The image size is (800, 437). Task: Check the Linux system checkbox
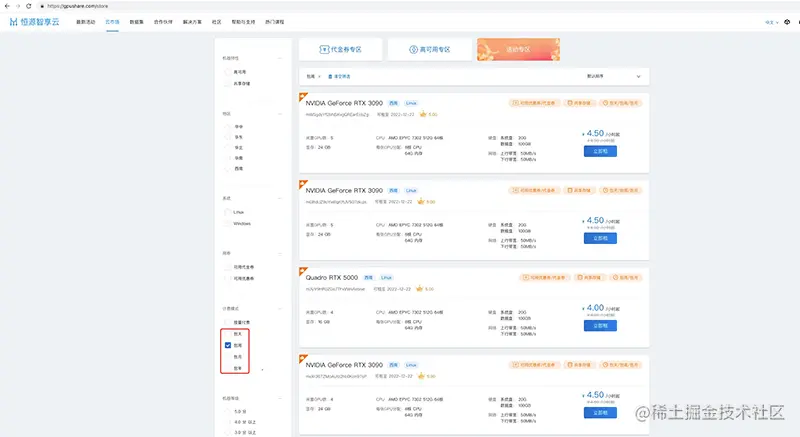(x=228, y=212)
